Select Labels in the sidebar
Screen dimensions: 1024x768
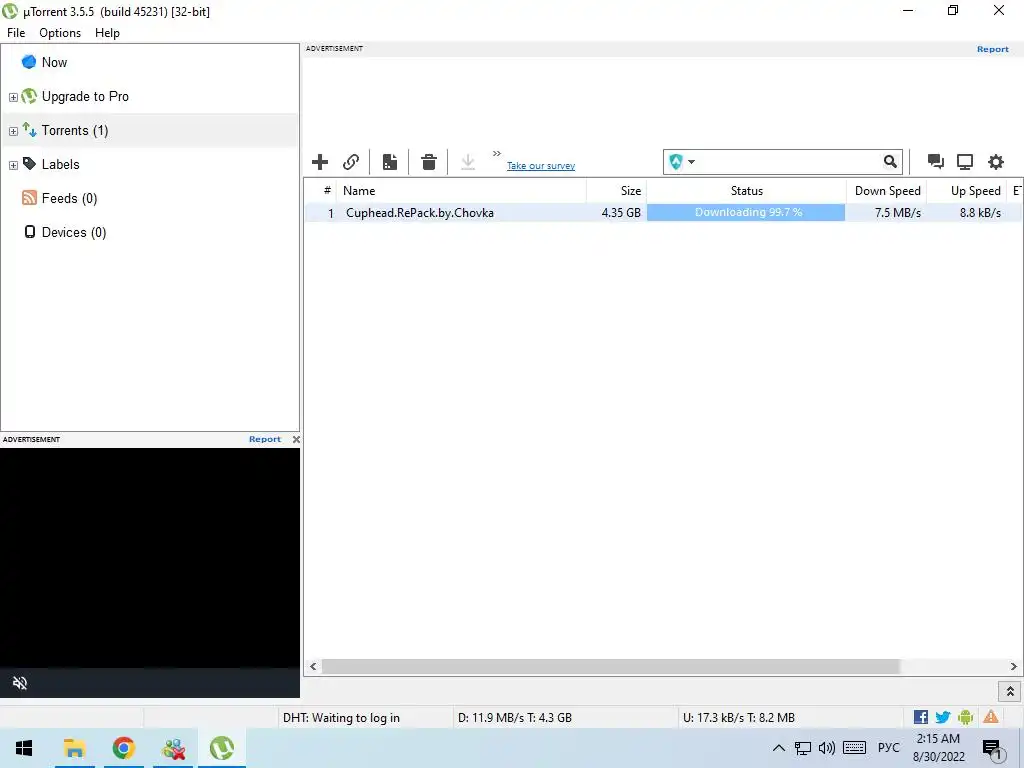point(61,164)
